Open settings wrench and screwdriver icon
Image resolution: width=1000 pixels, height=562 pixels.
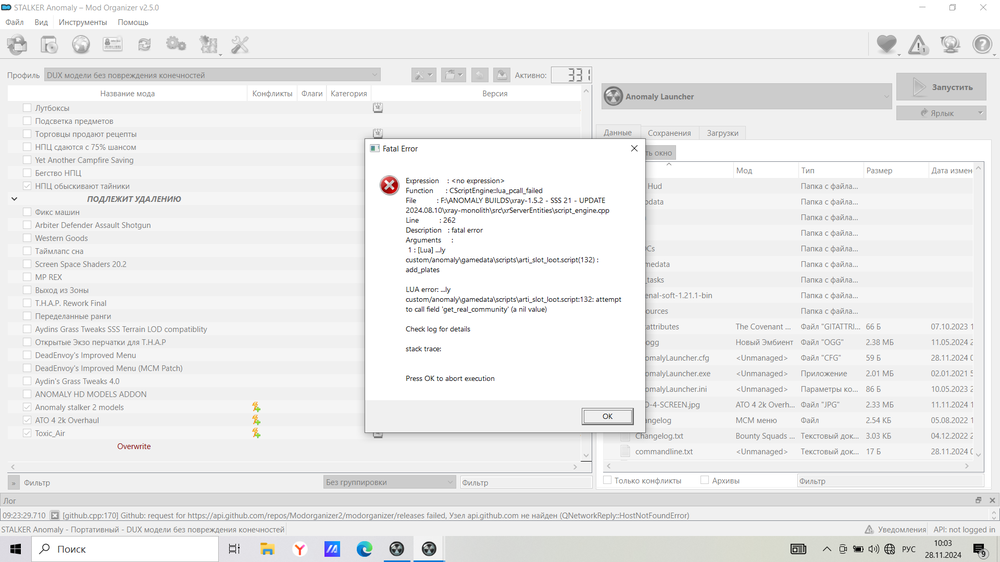pyautogui.click(x=240, y=44)
